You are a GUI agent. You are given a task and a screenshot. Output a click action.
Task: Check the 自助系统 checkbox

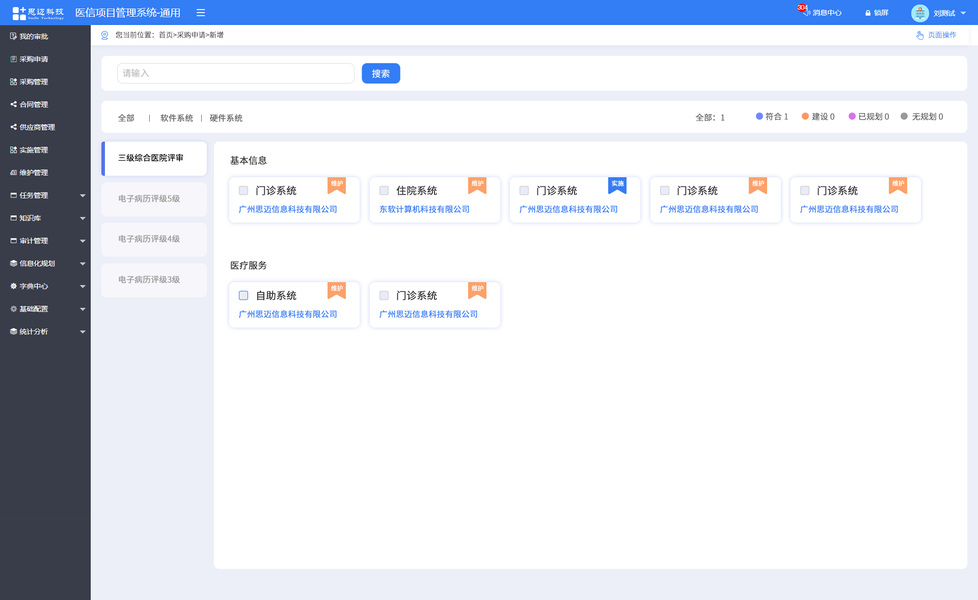pos(244,295)
